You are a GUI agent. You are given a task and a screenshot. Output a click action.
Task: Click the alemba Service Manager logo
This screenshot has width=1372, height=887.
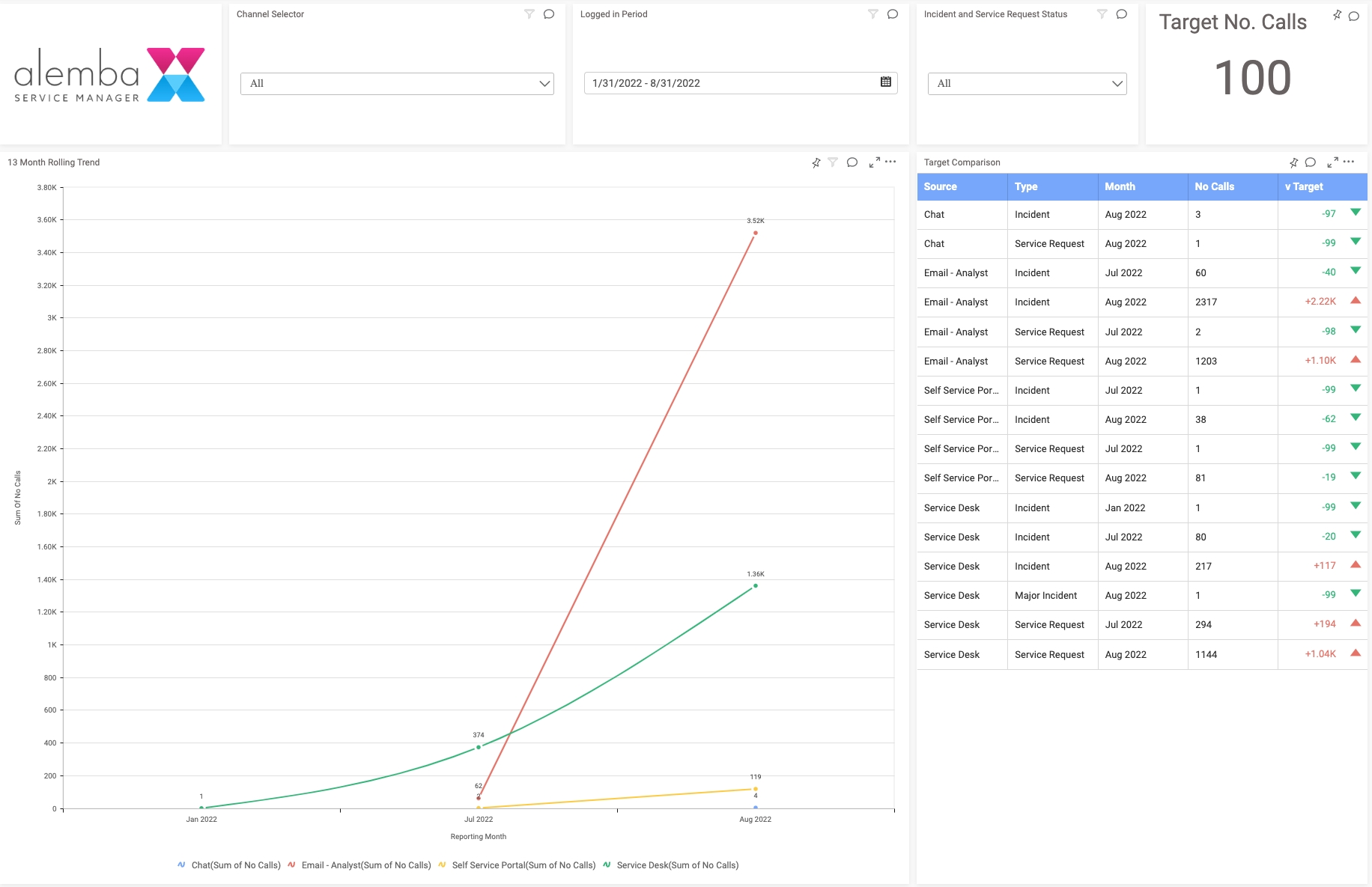(x=110, y=75)
